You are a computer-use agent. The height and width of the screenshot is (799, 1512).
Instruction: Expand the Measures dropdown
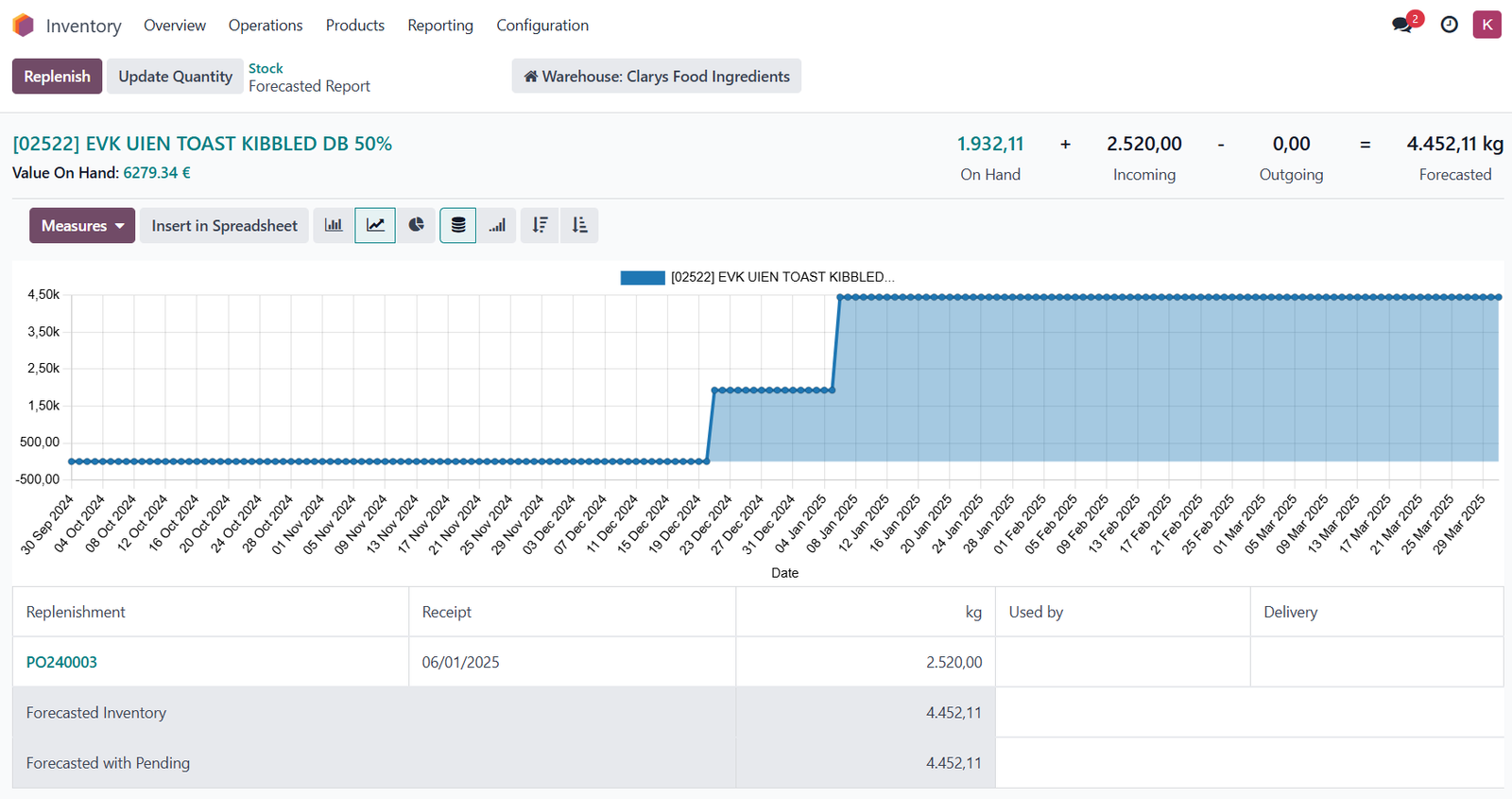tap(82, 225)
